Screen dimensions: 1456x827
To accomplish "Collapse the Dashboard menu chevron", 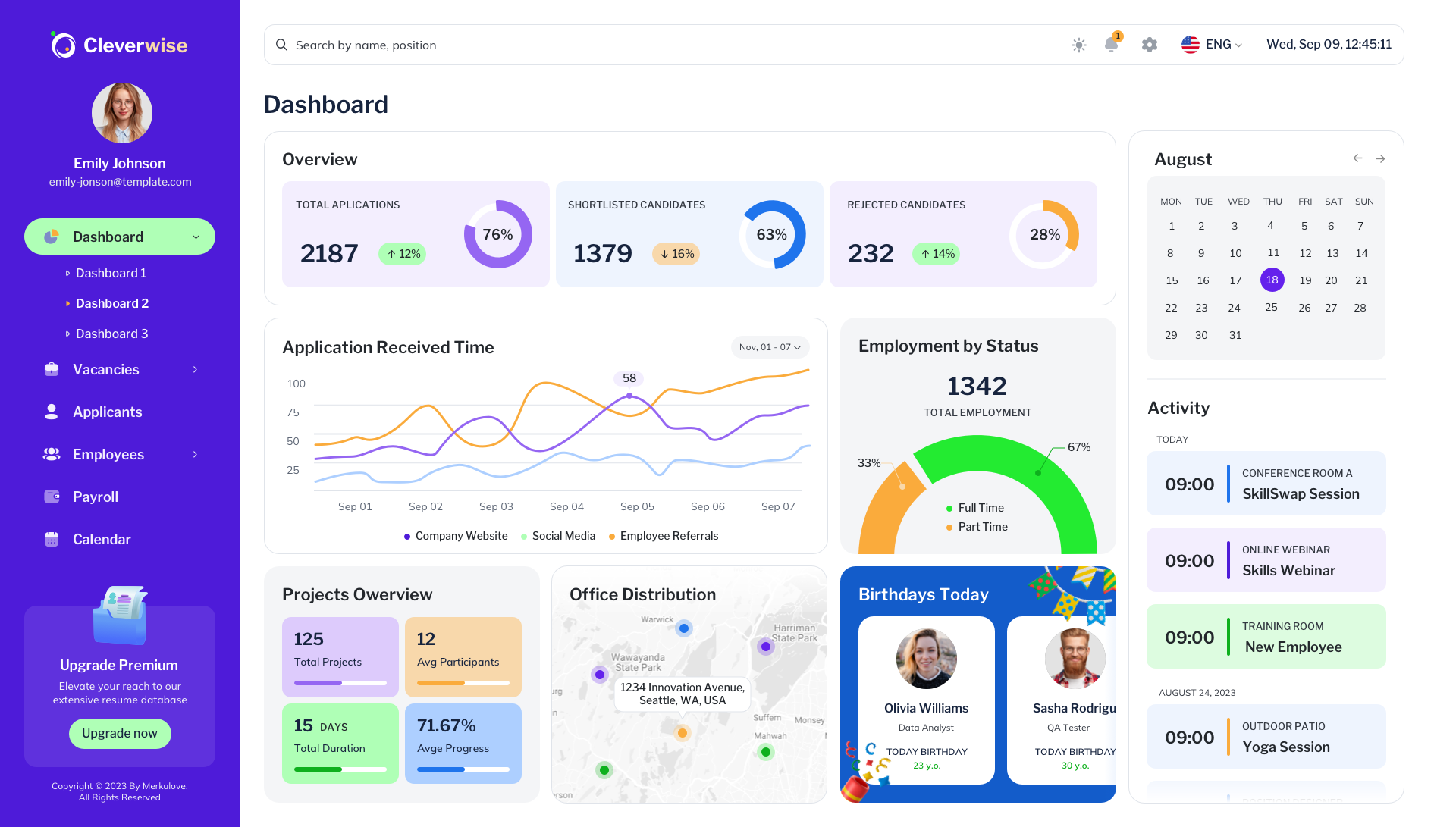I will point(197,237).
